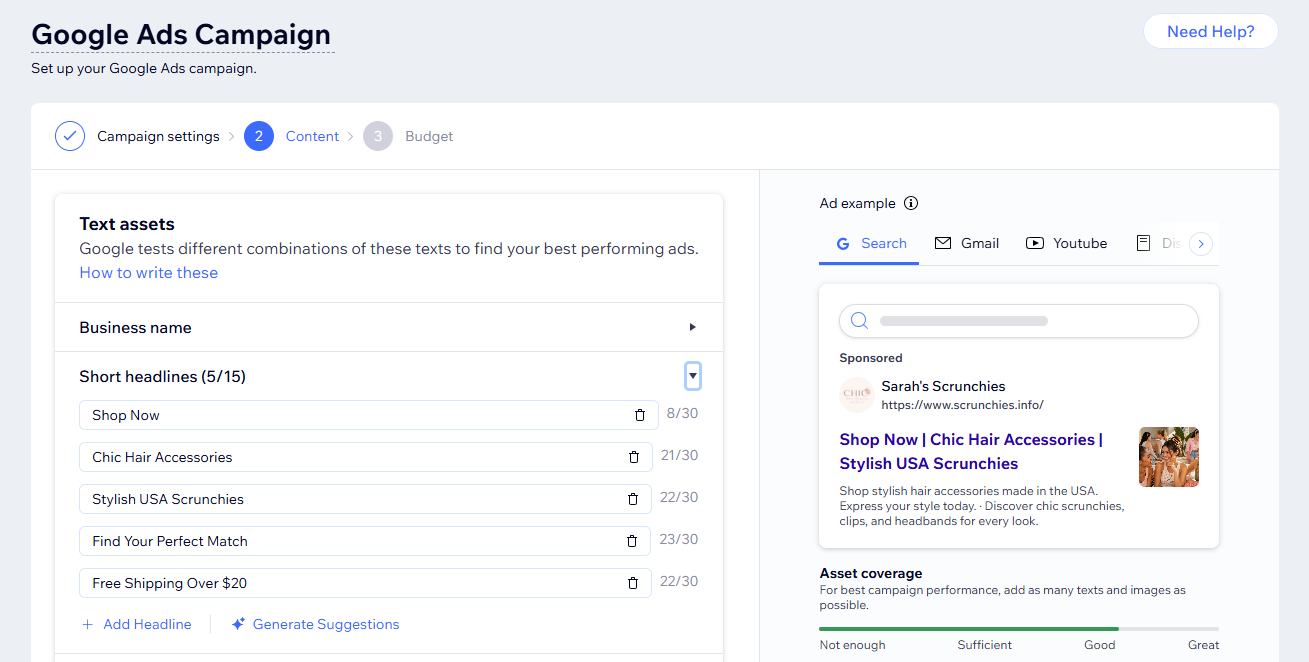Delete the 'Free Shipping Over $20' headline

pyautogui.click(x=632, y=583)
